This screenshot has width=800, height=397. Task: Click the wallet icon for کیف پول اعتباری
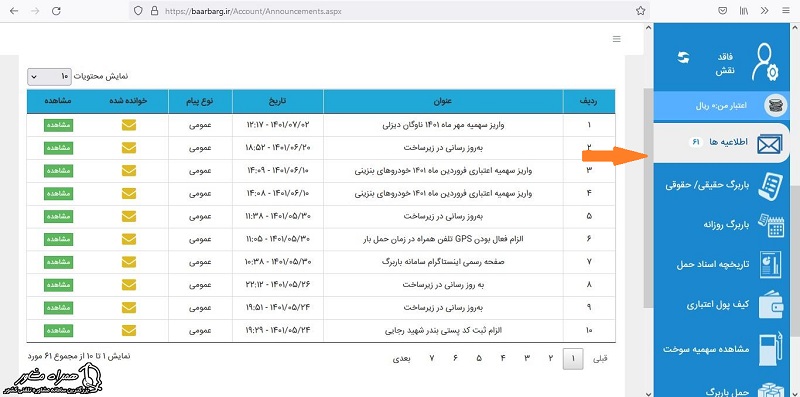pyautogui.click(x=770, y=305)
